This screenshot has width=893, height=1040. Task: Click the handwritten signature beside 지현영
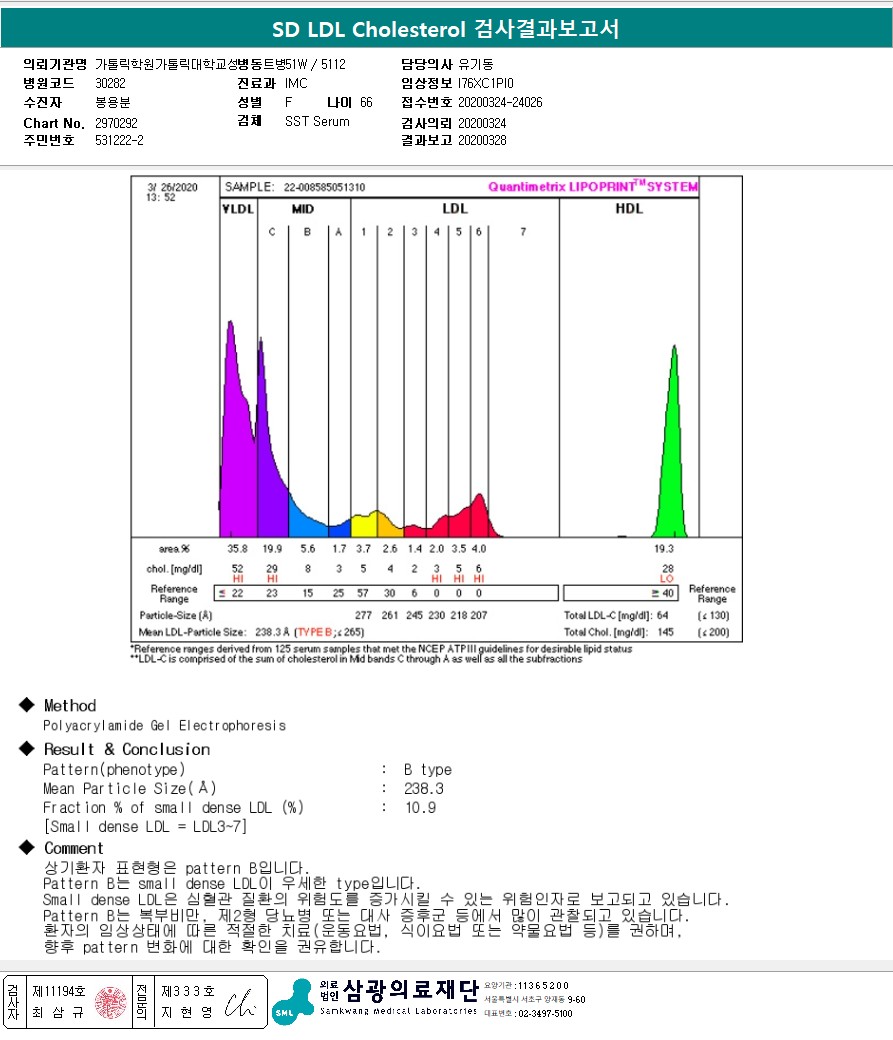(240, 1004)
